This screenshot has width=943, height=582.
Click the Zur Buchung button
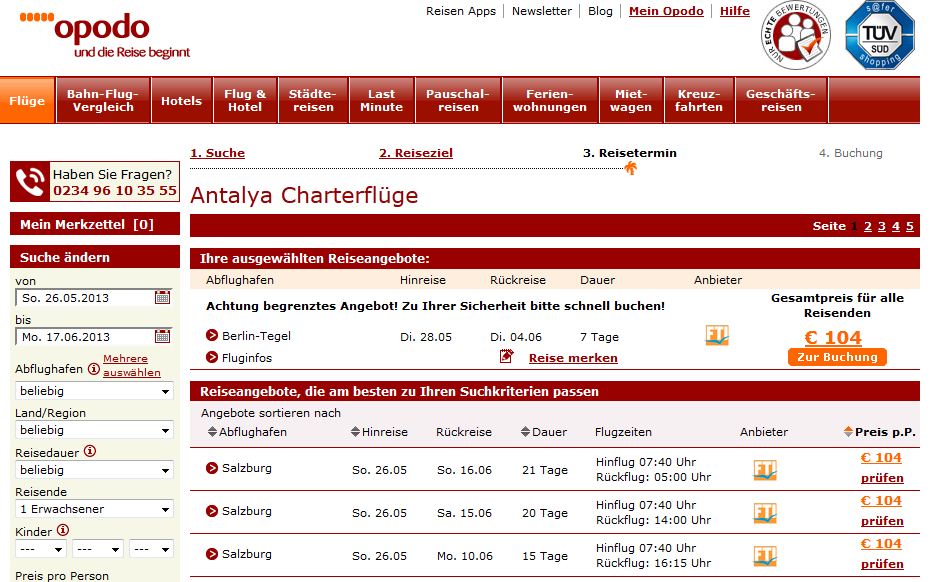point(837,357)
